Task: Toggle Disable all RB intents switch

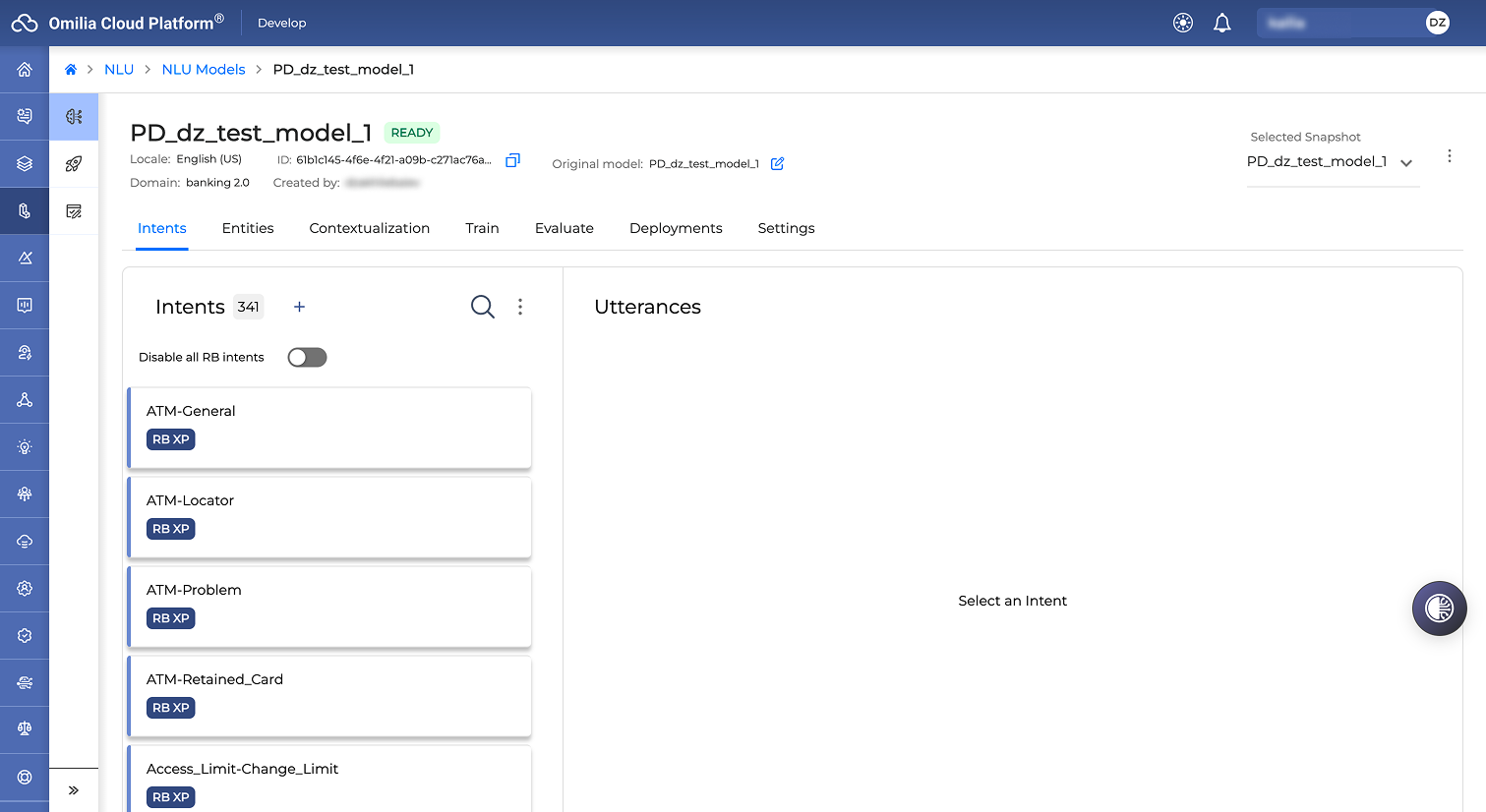Action: click(x=307, y=358)
